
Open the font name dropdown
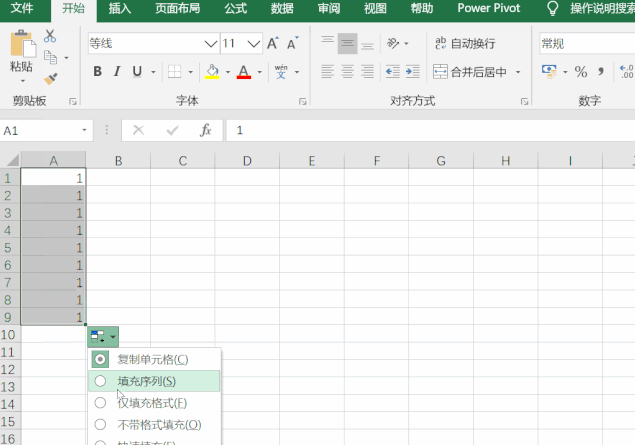[211, 44]
